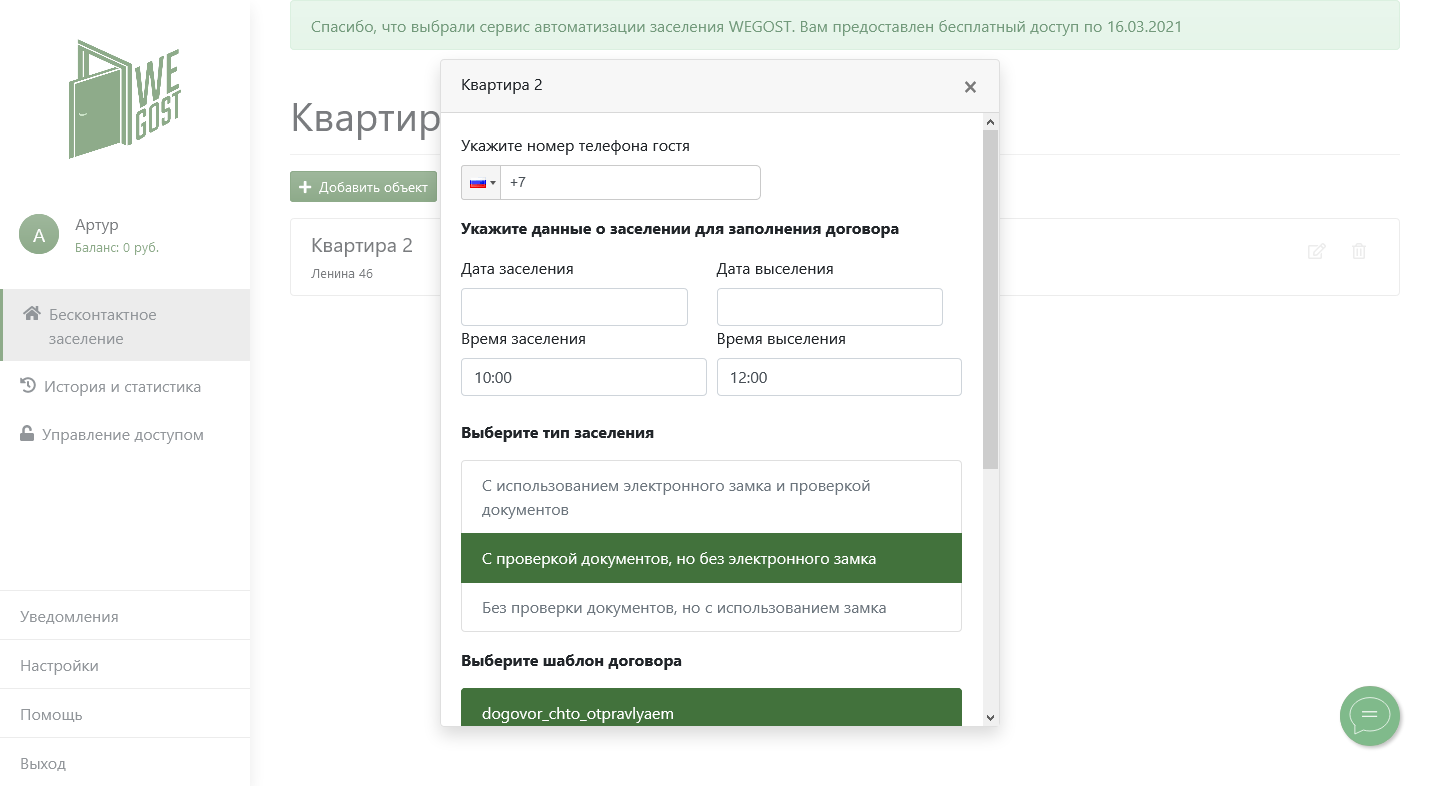Click the WEGOST door logo
Viewport: 1440px width, 786px height.
pyautogui.click(x=125, y=99)
